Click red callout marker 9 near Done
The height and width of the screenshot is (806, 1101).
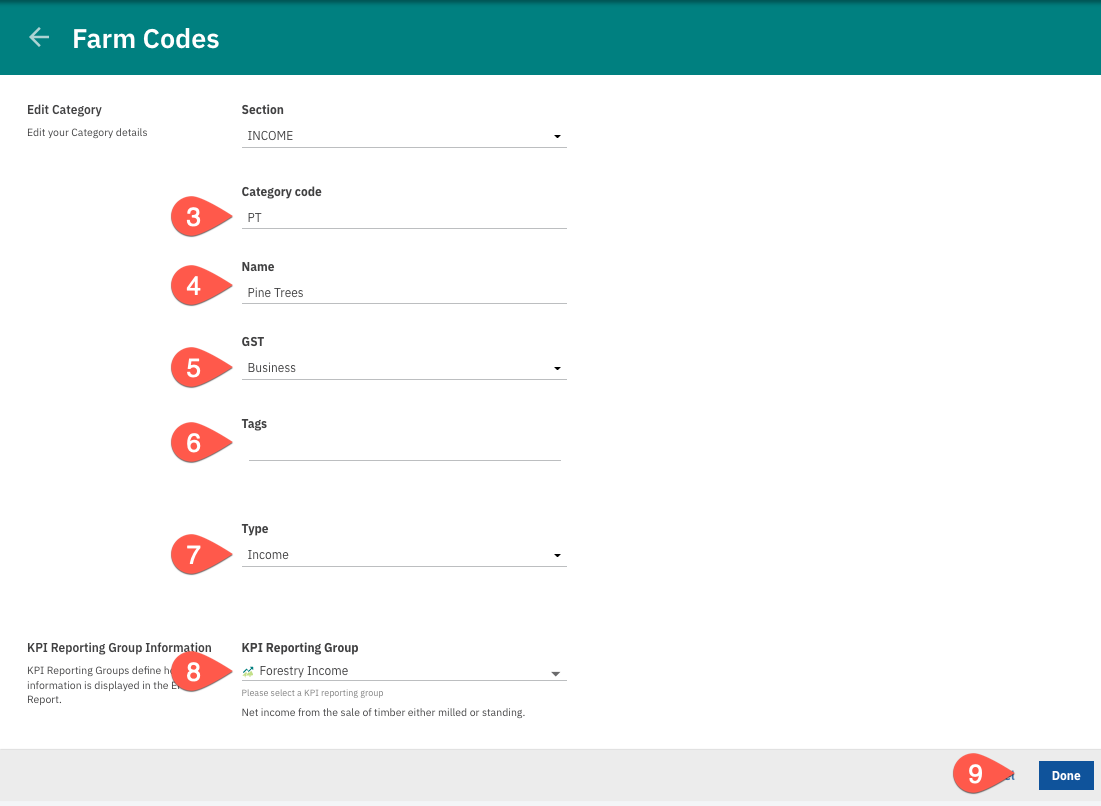[977, 774]
